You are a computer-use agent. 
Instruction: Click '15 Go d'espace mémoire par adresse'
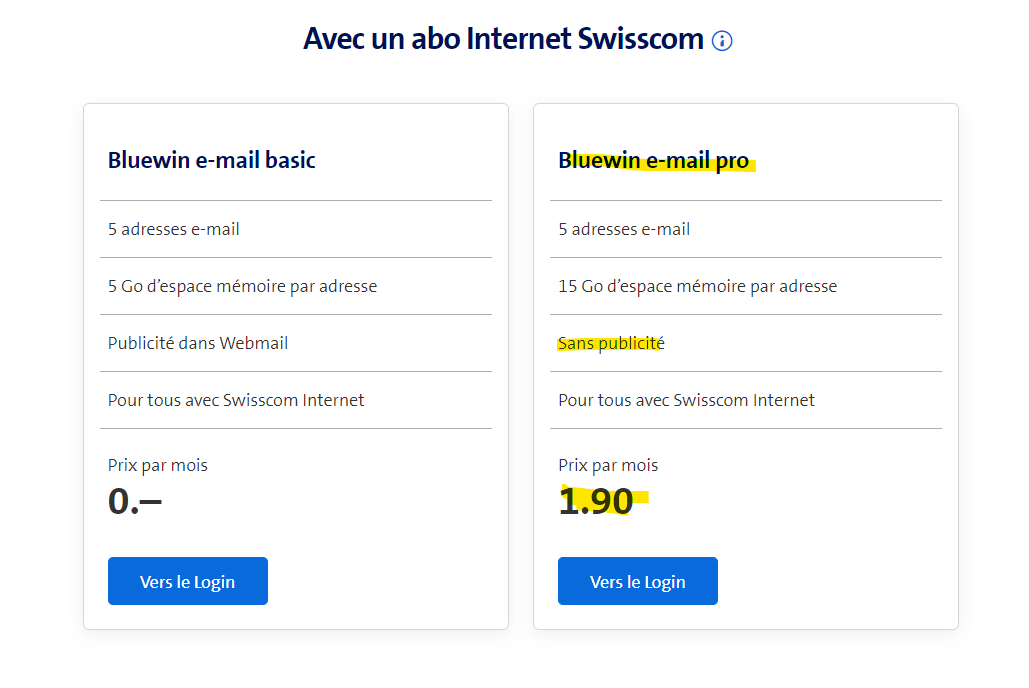[697, 286]
